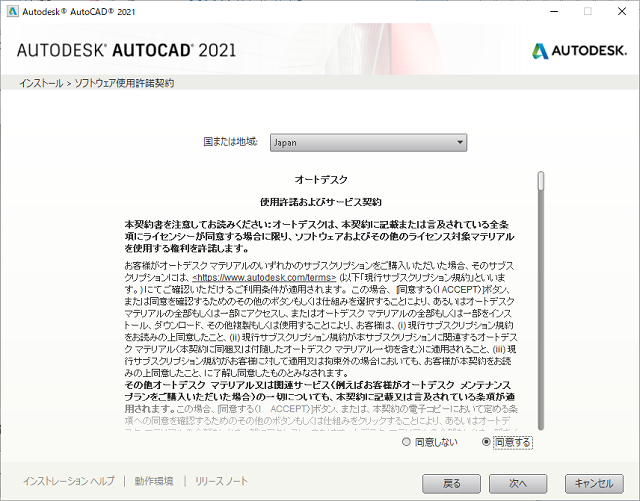Viewport: 640px width, 501px height.
Task: Click the AutoCAD icon in the title bar
Action: [x=13, y=11]
